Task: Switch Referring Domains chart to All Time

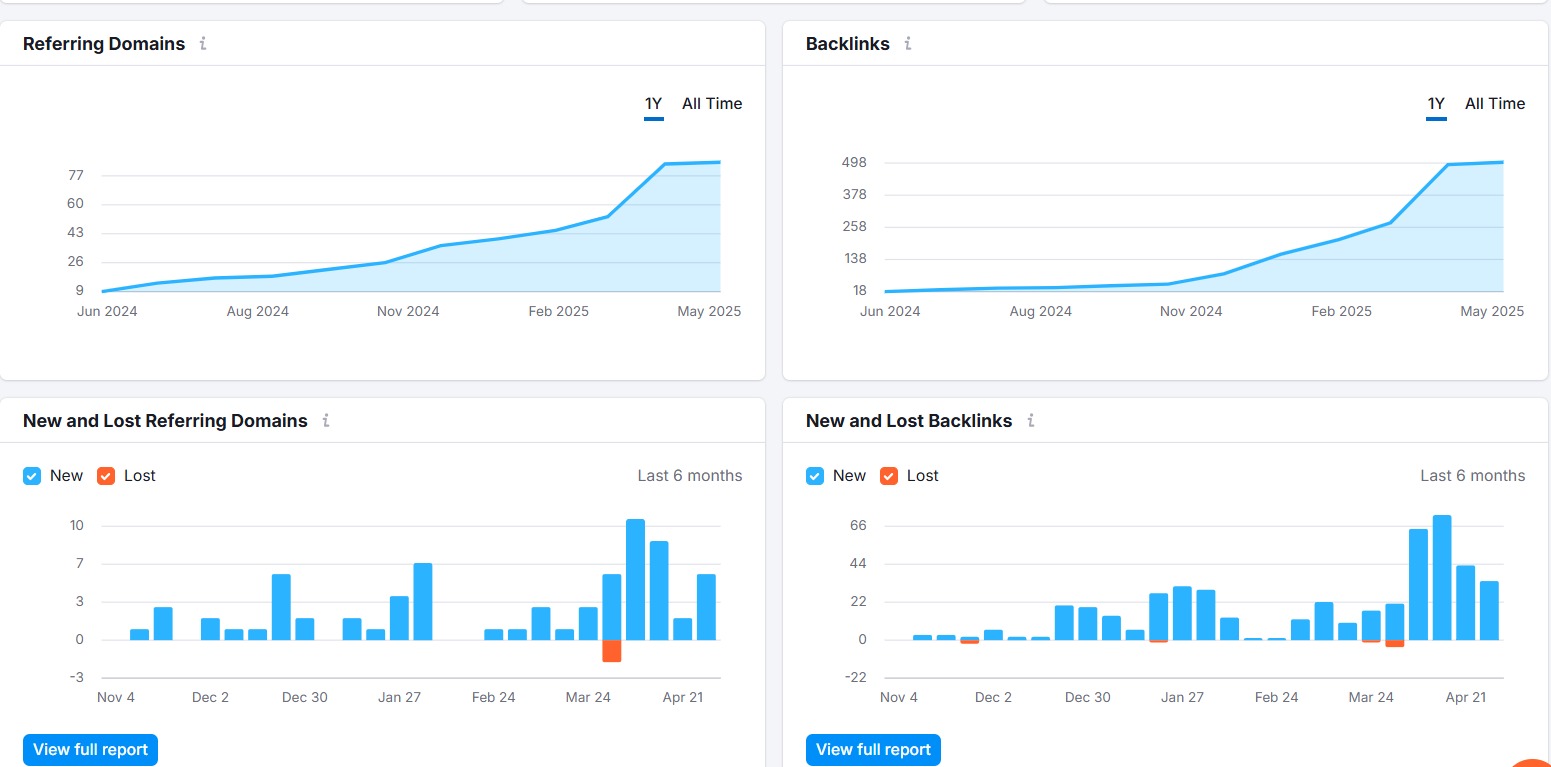Action: click(x=712, y=104)
